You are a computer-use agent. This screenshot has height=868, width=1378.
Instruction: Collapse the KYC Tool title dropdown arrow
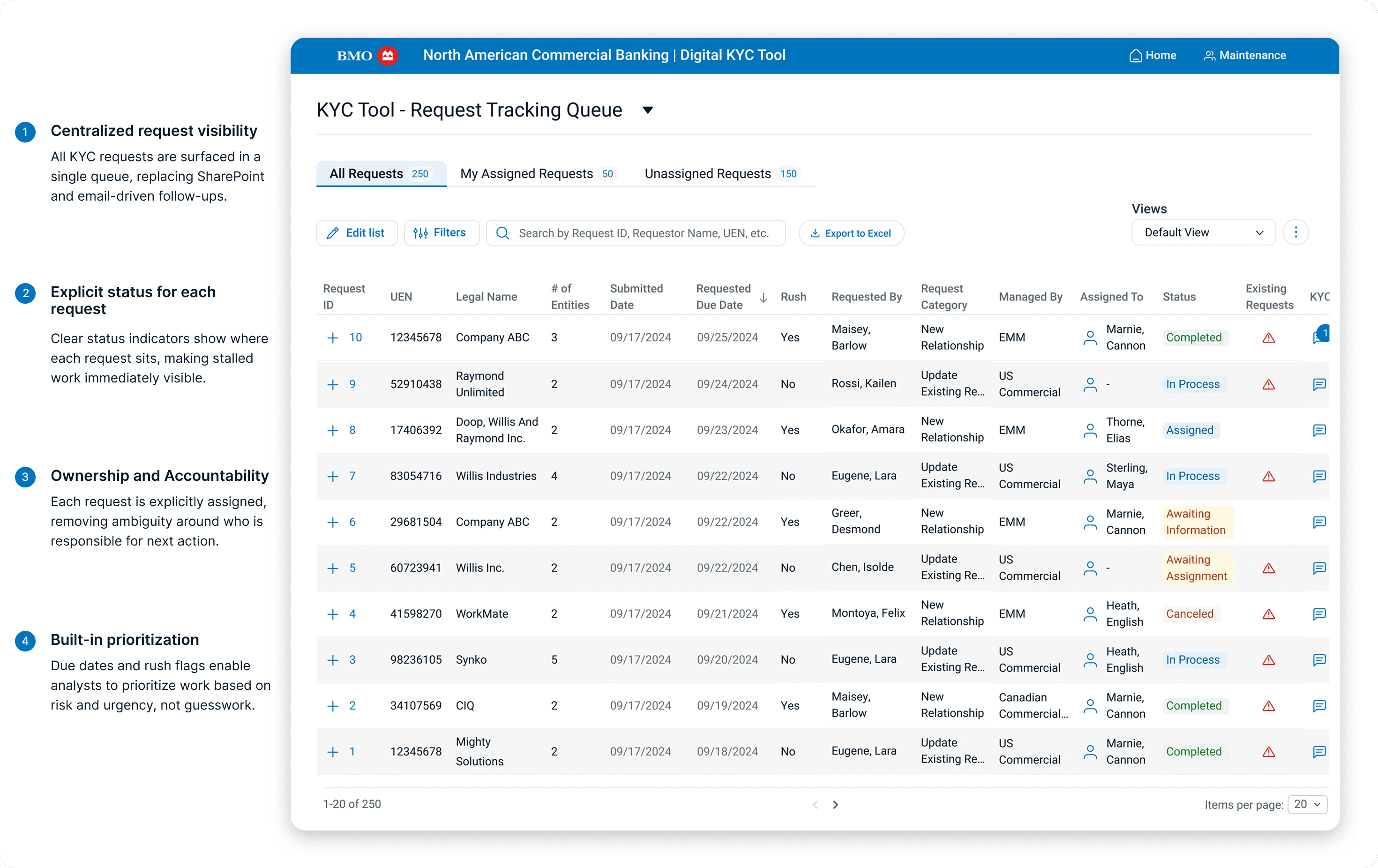coord(648,110)
